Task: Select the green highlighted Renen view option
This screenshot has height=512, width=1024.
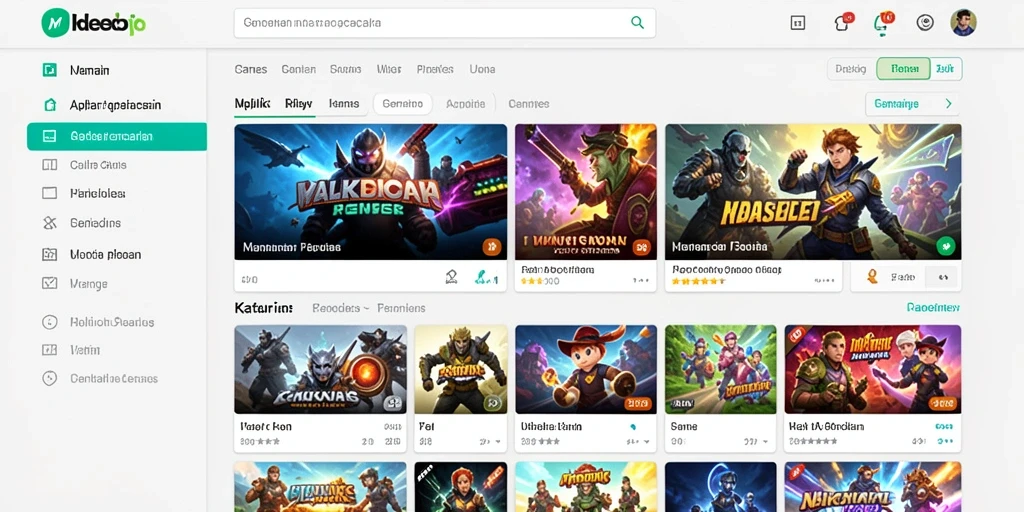Action: [903, 69]
